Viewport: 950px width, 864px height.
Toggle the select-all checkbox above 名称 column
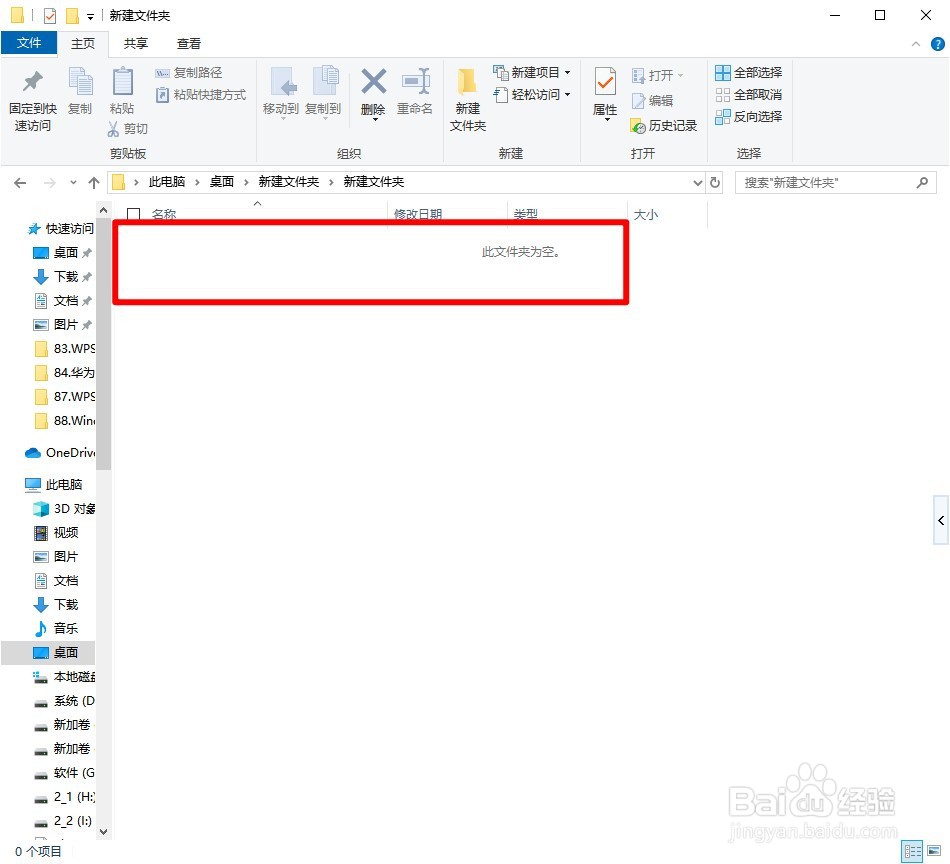point(134,214)
